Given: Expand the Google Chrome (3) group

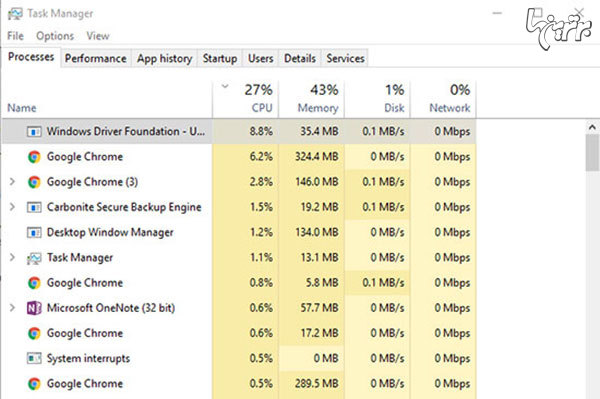Looking at the screenshot, I should 12,182.
